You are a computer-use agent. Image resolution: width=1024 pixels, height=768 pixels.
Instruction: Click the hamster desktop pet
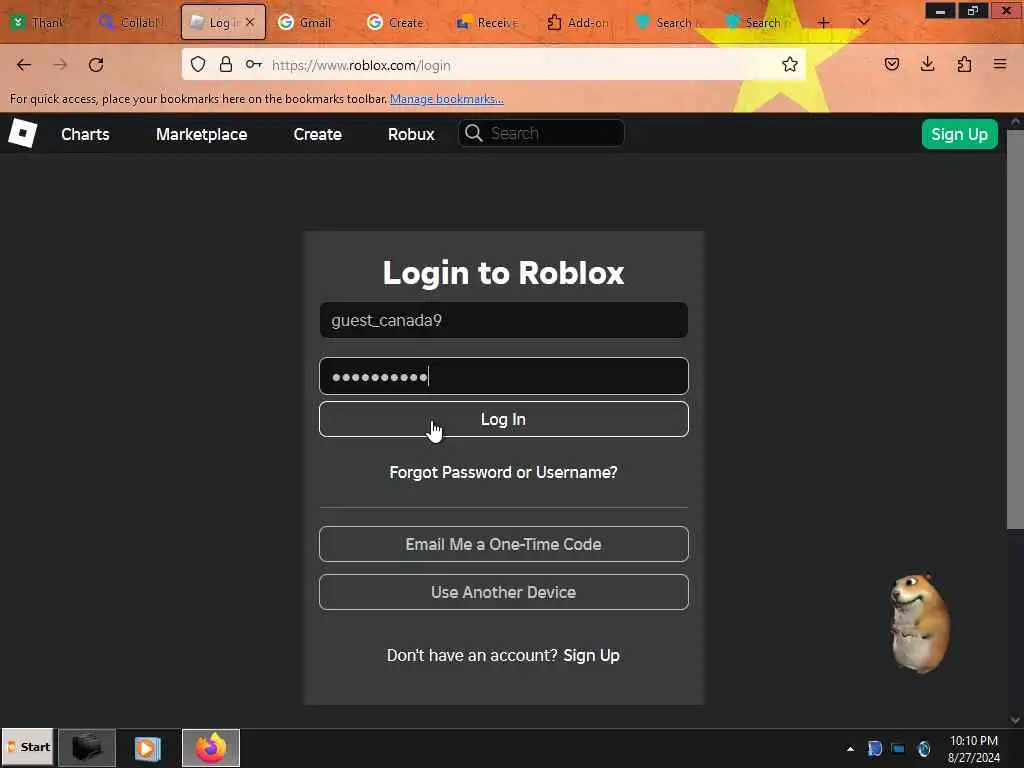point(920,622)
